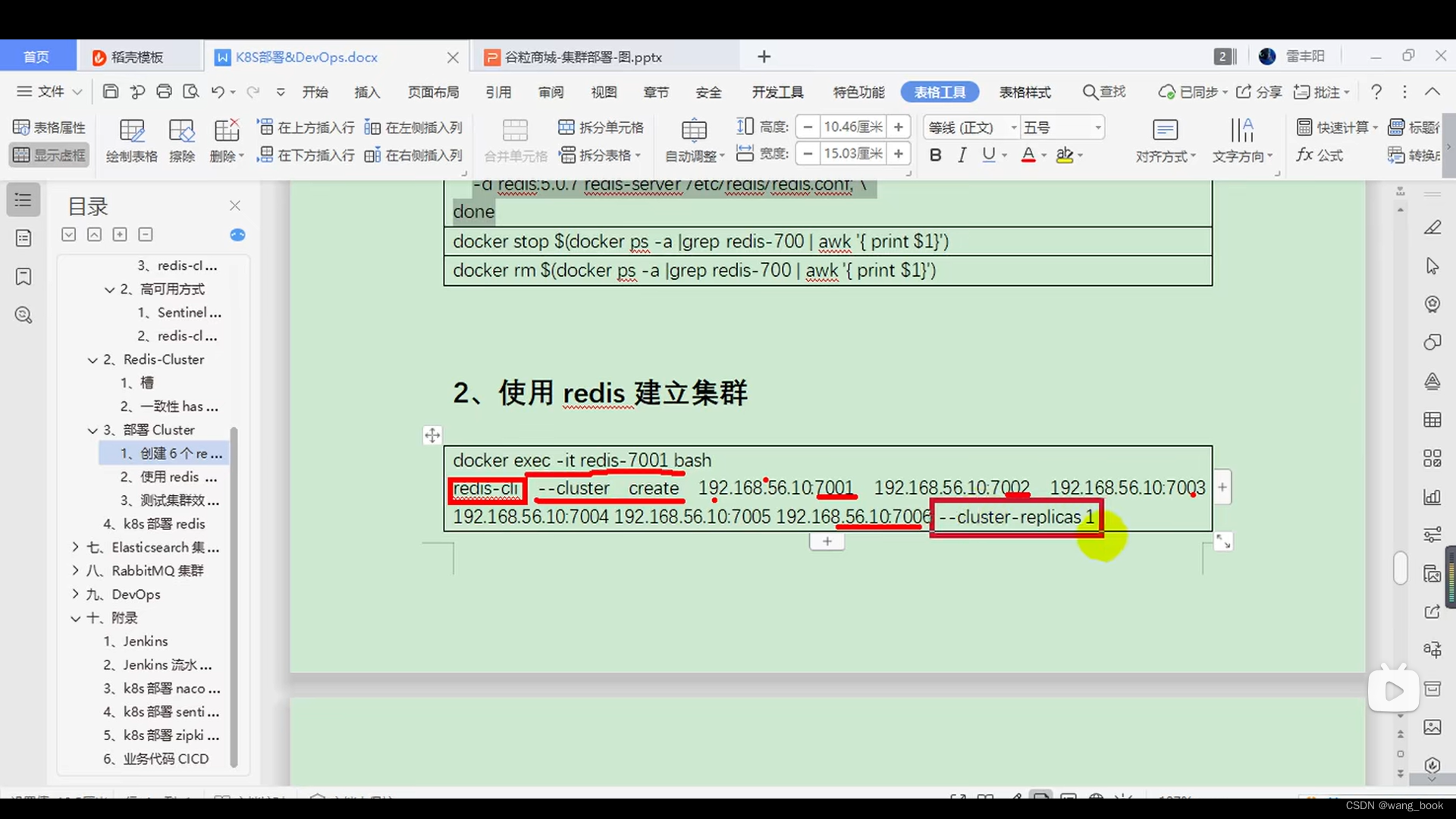Switch to the 表格样式 ribbon tab
1456x819 pixels.
pyautogui.click(x=1025, y=92)
